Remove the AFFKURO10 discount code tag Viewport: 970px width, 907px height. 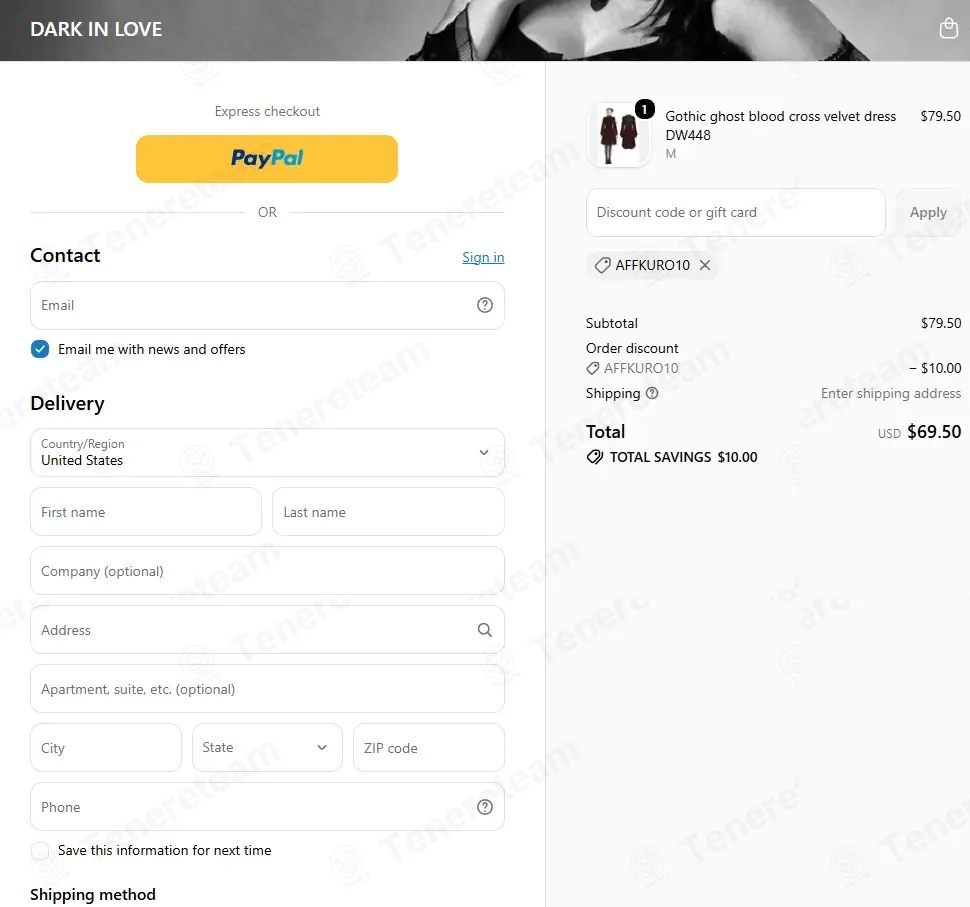[x=705, y=265]
